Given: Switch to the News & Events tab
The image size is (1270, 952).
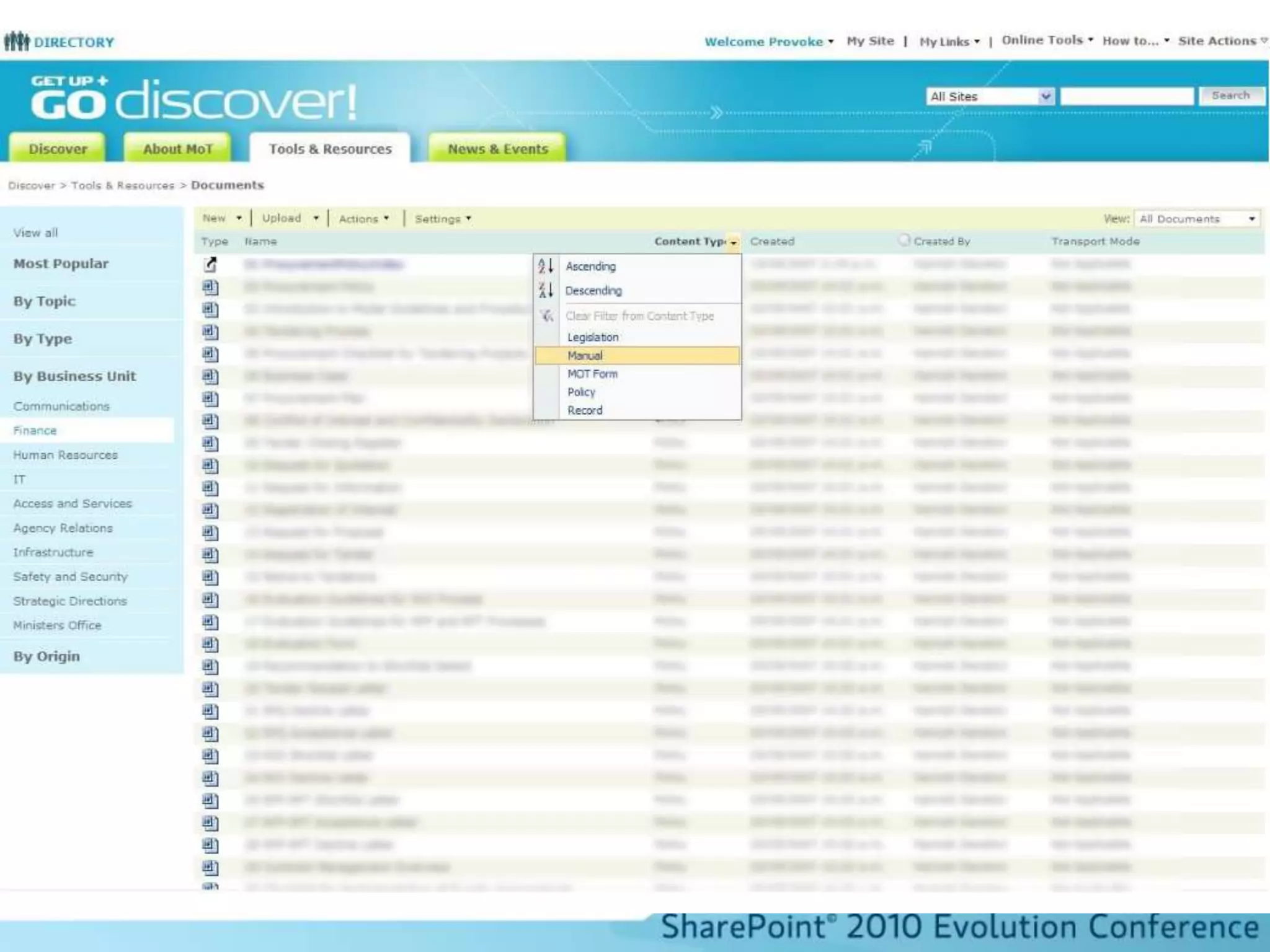Looking at the screenshot, I should pos(497,149).
